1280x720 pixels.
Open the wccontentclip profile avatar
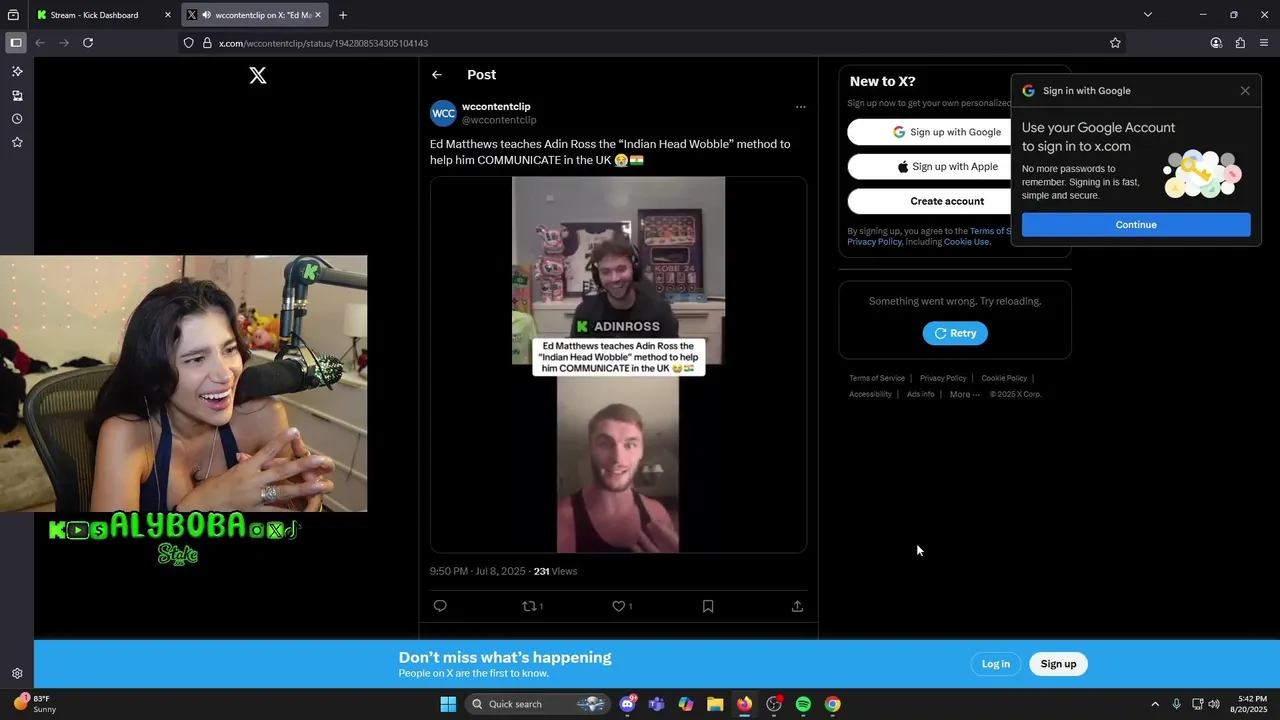[443, 113]
